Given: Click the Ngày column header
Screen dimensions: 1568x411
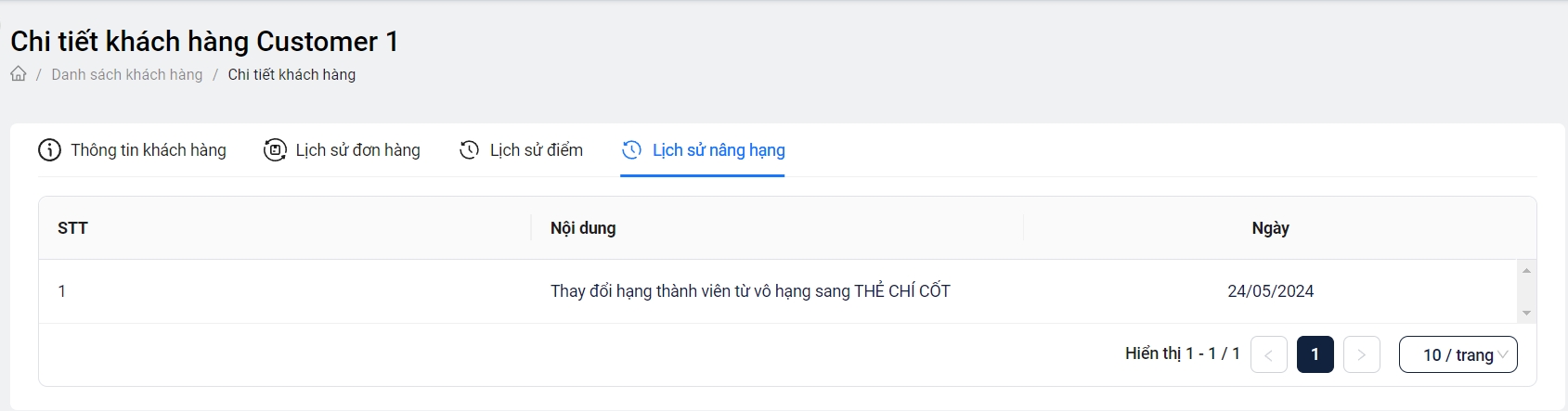Looking at the screenshot, I should (x=1270, y=228).
